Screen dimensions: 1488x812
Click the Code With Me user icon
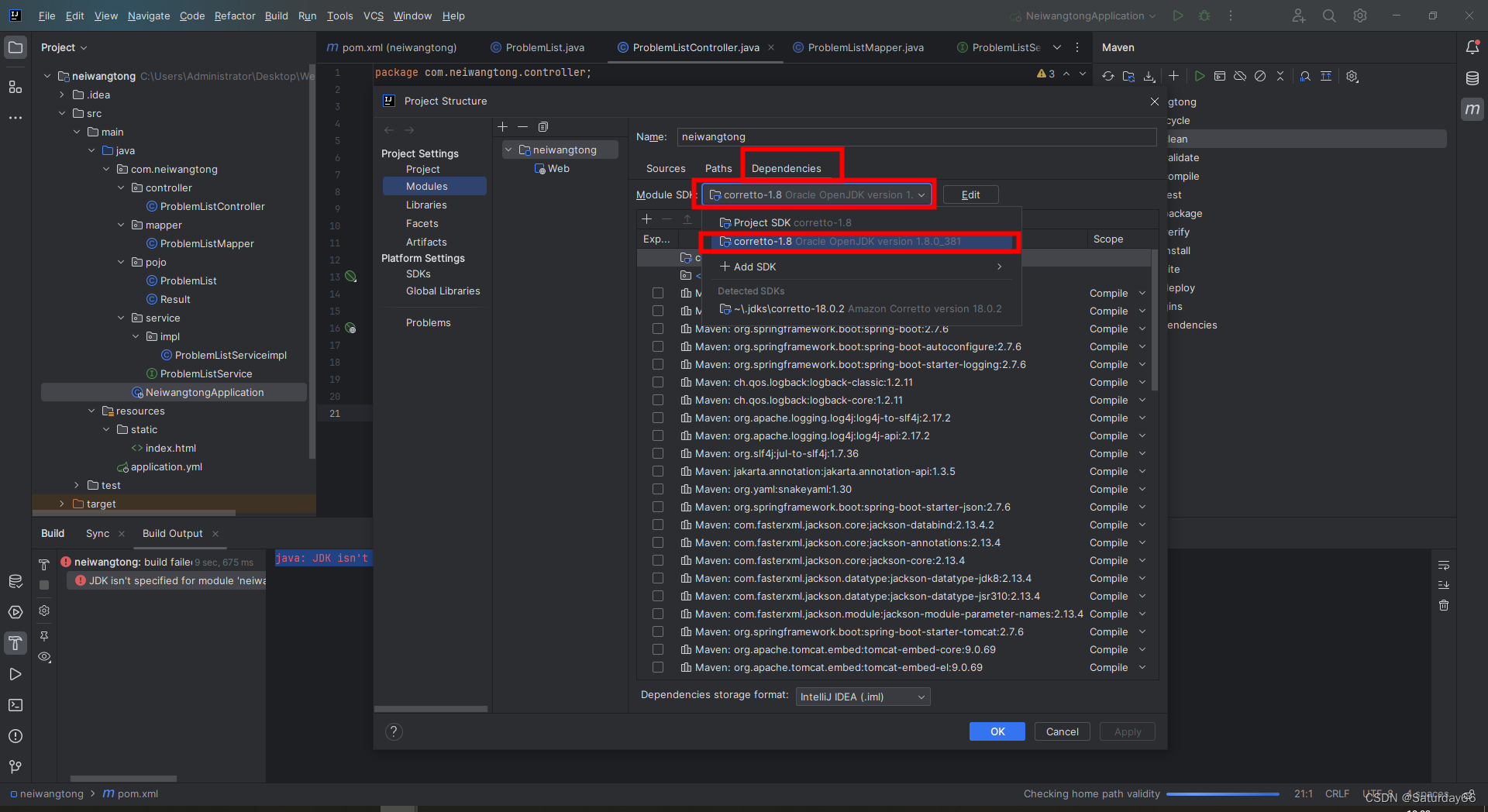[1299, 15]
